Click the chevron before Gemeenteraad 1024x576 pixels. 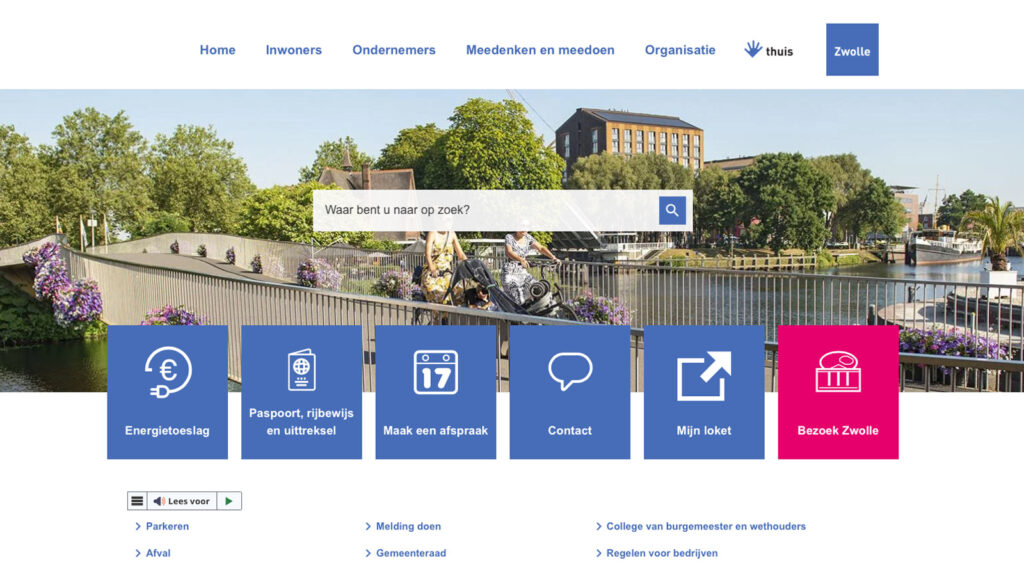[368, 553]
